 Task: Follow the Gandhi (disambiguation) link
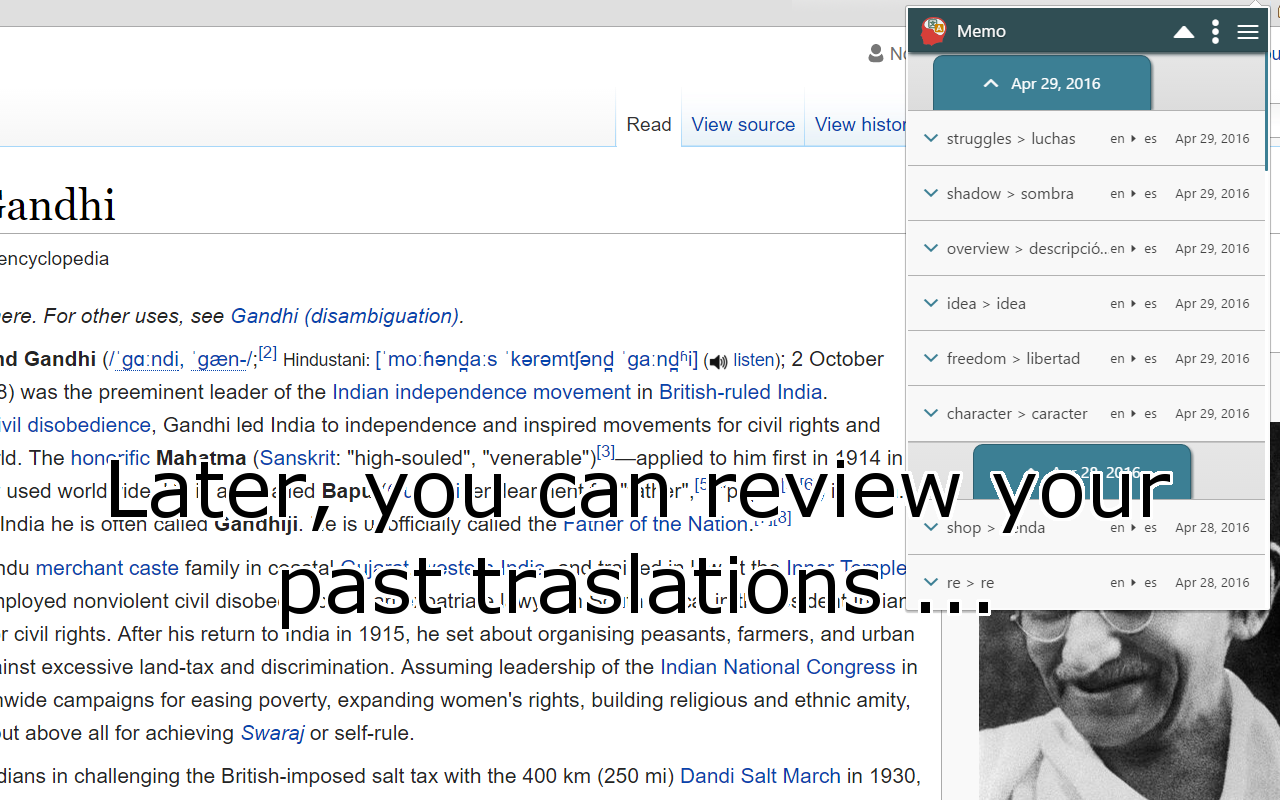pos(344,316)
